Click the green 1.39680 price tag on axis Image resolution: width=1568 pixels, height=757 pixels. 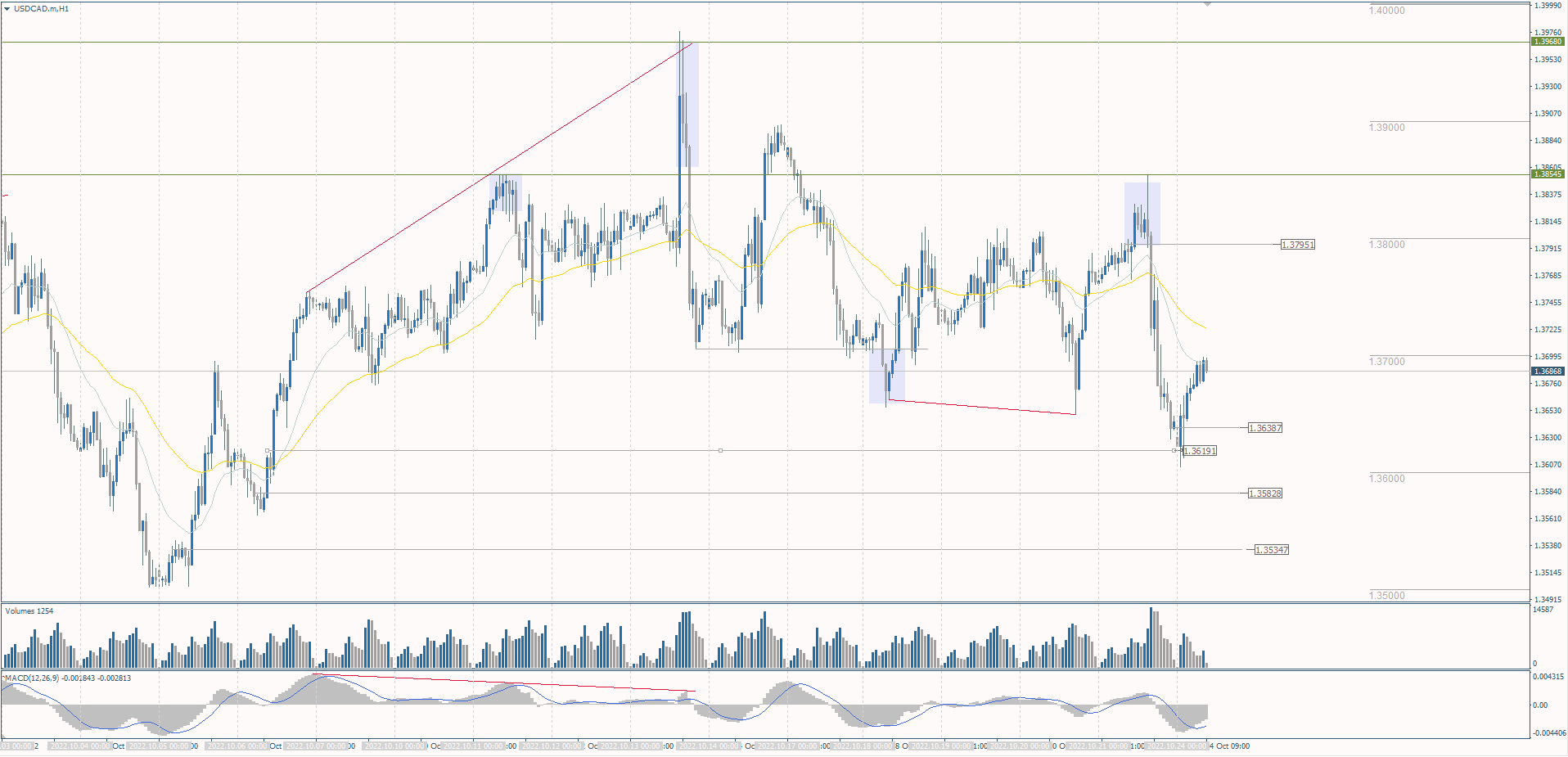pyautogui.click(x=1548, y=42)
